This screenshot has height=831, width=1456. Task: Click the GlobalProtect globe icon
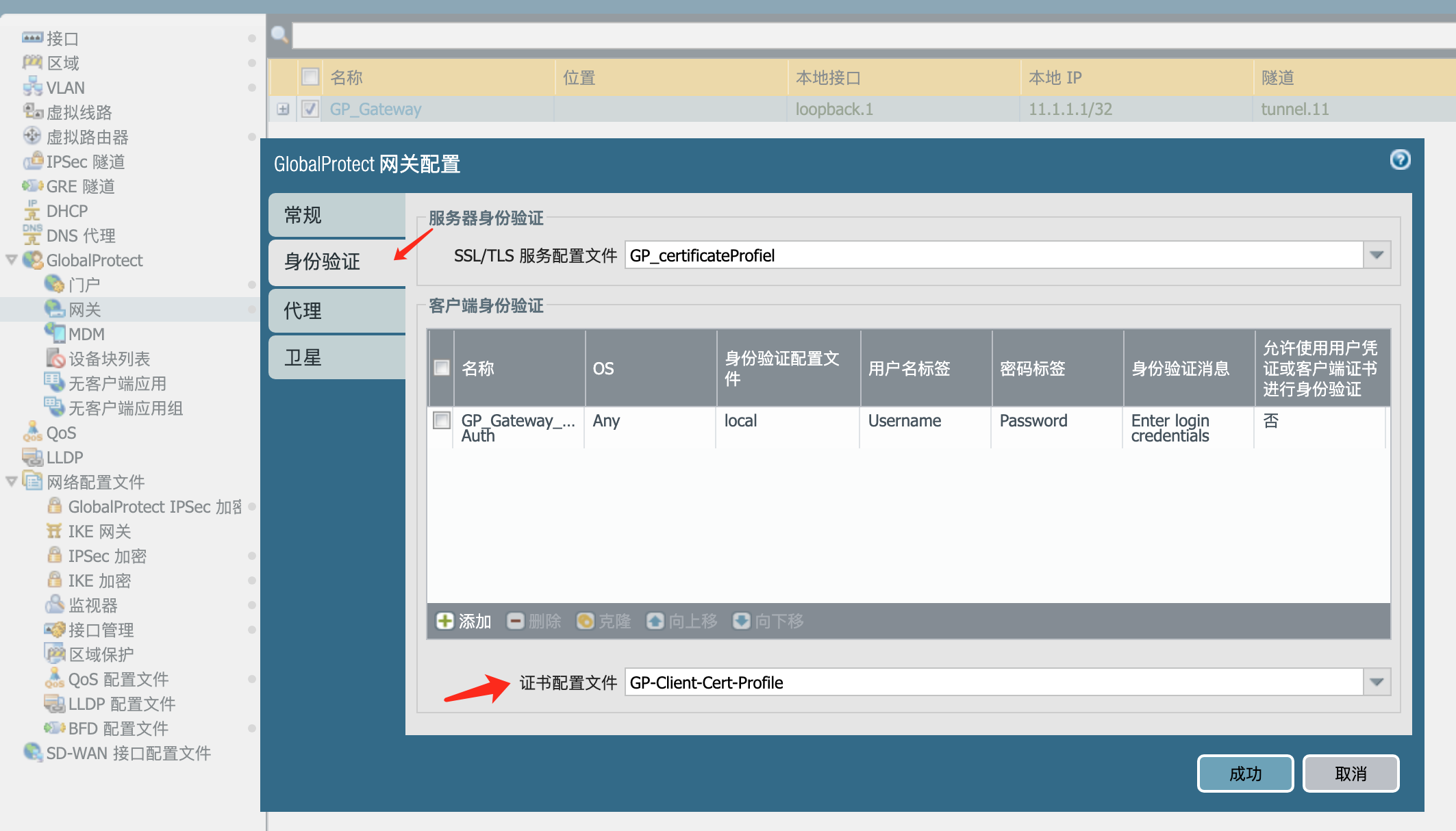[32, 259]
